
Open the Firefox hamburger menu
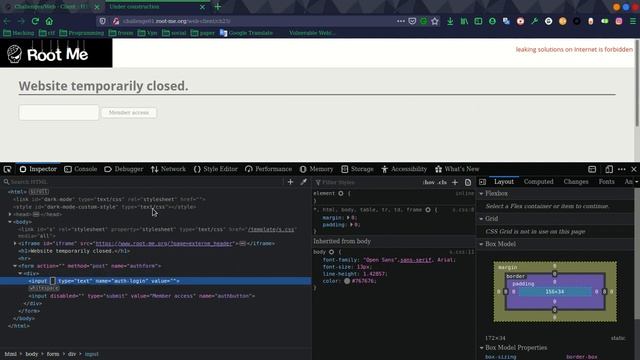pos(633,21)
